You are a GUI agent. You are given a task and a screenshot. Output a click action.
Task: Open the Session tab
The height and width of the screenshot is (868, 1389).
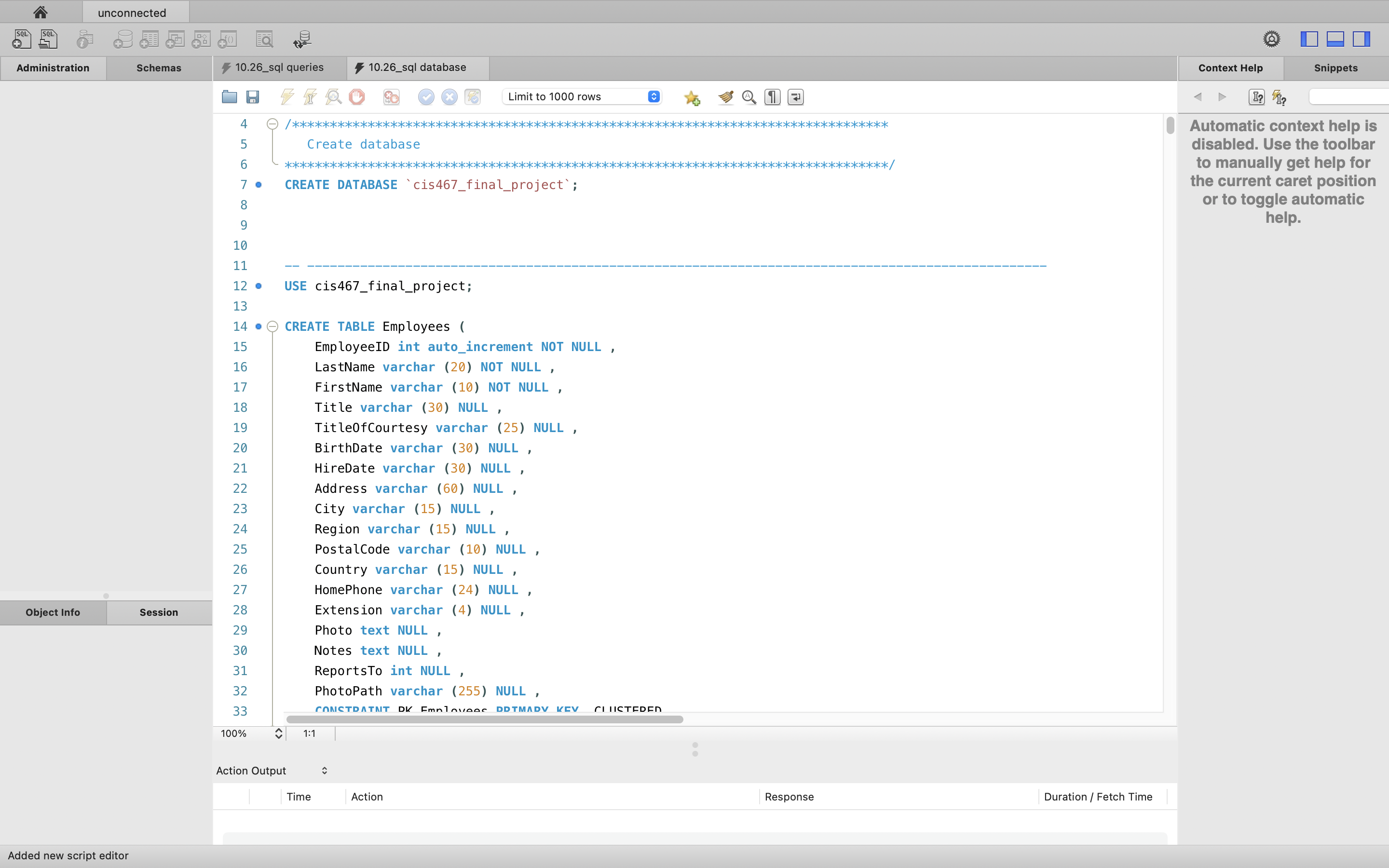(x=158, y=612)
